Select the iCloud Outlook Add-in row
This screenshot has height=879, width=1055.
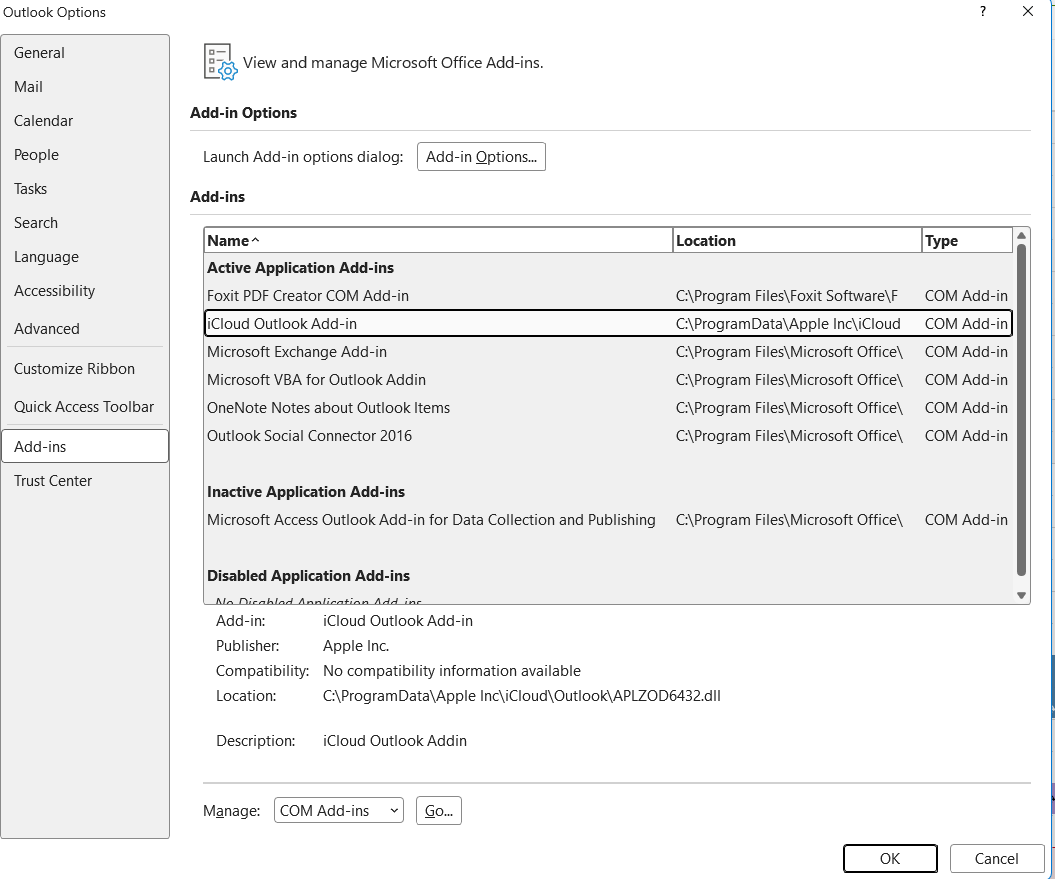pos(608,324)
